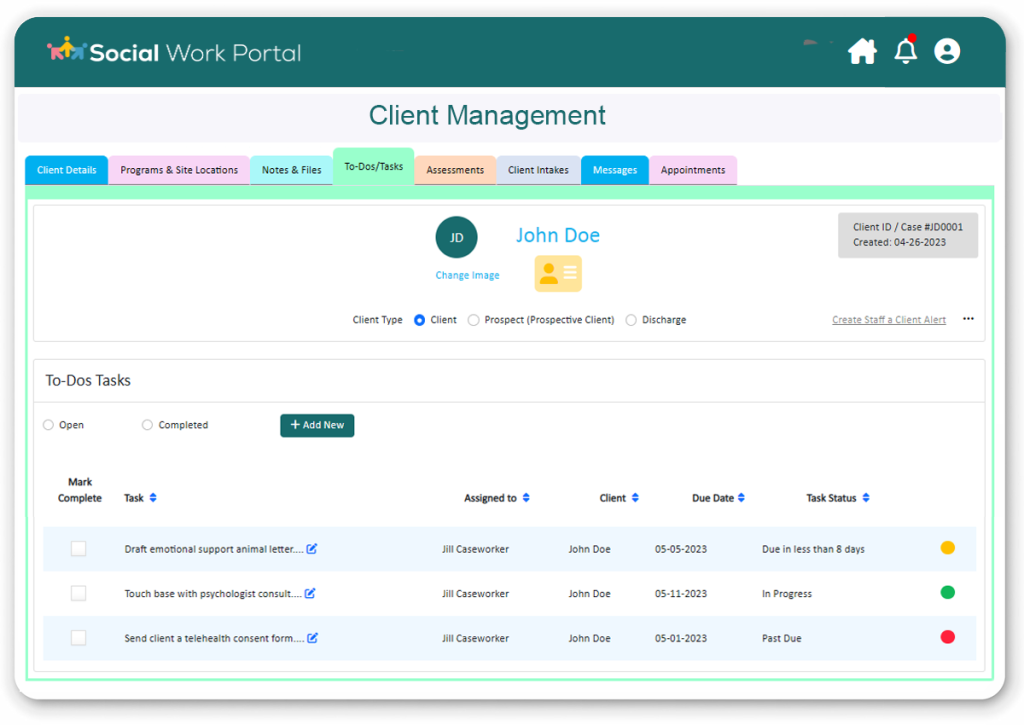Click the red Past Due status dot
This screenshot has width=1024, height=725.
coord(949,637)
